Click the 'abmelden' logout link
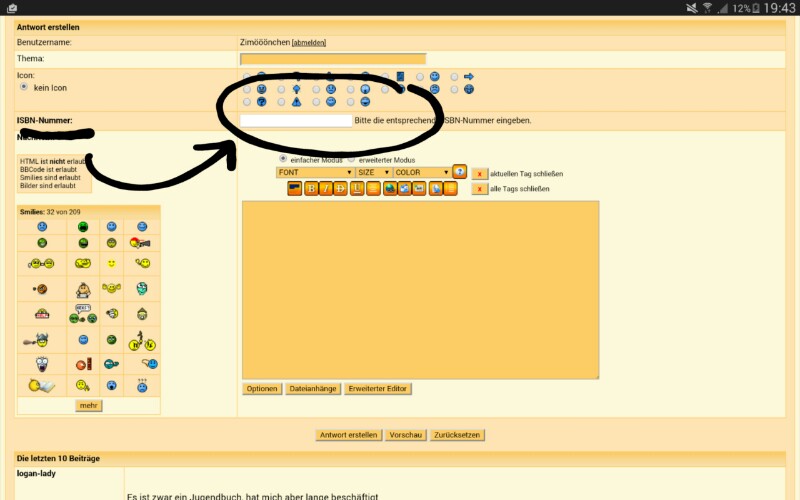This screenshot has height=500, width=800. [308, 43]
